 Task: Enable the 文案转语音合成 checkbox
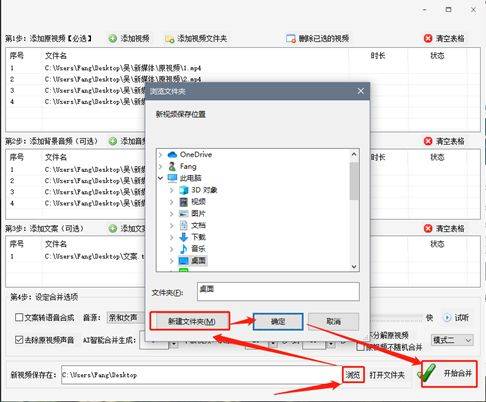pyautogui.click(x=19, y=317)
